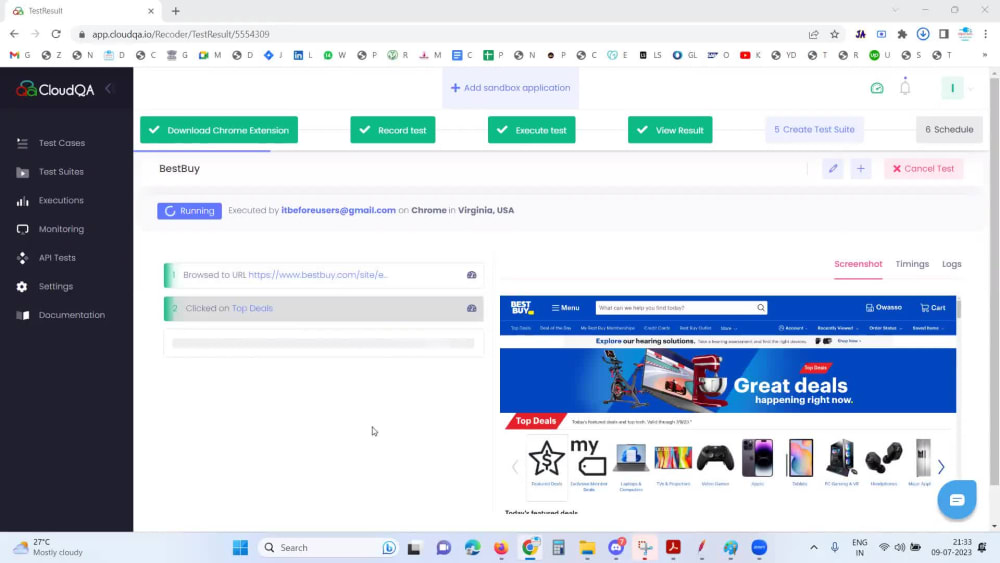Open Chrome three-dot menu
Viewport: 1000px width, 563px height.
click(x=986, y=34)
